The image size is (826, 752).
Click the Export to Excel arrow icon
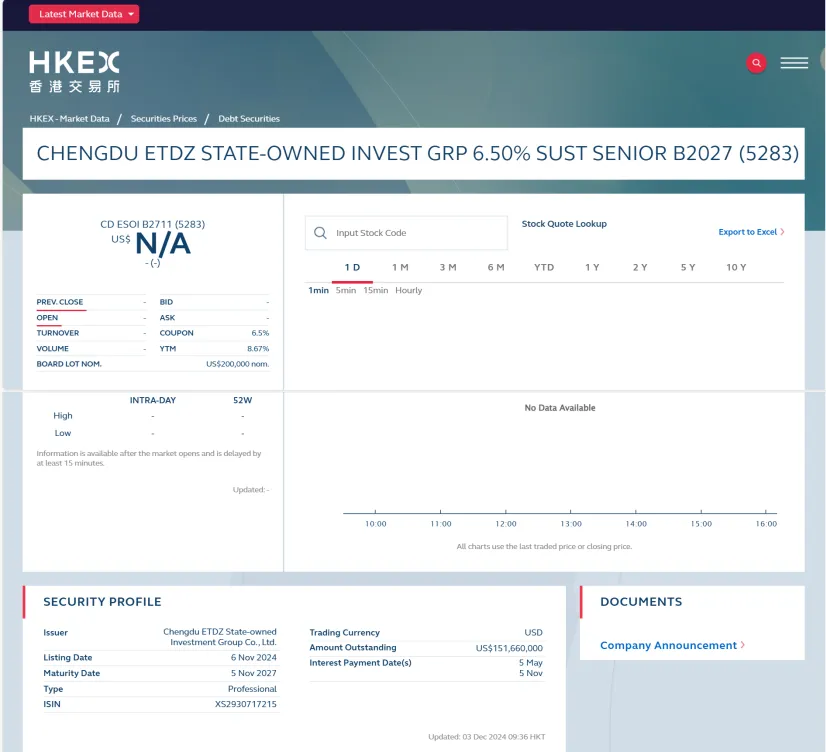(782, 232)
